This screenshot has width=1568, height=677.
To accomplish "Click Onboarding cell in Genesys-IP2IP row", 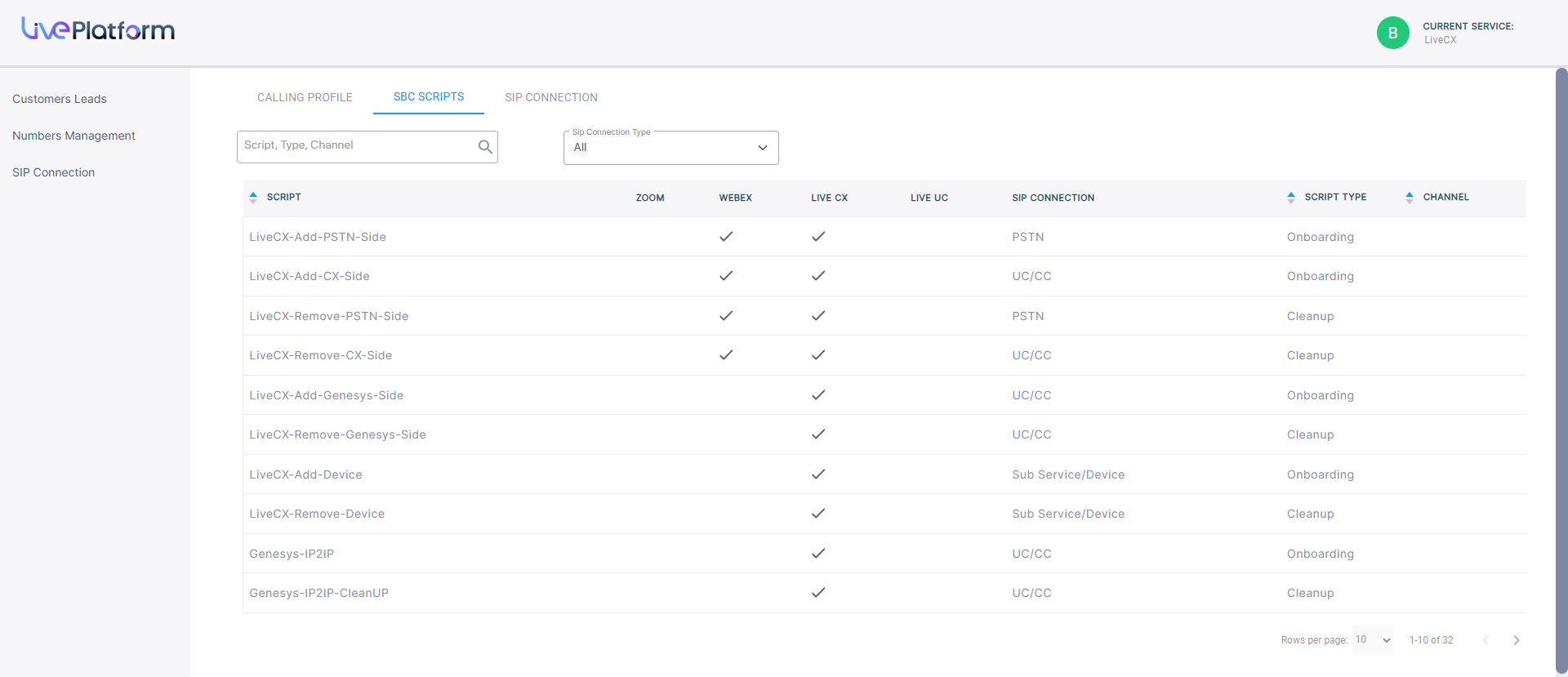I will 1321,554.
